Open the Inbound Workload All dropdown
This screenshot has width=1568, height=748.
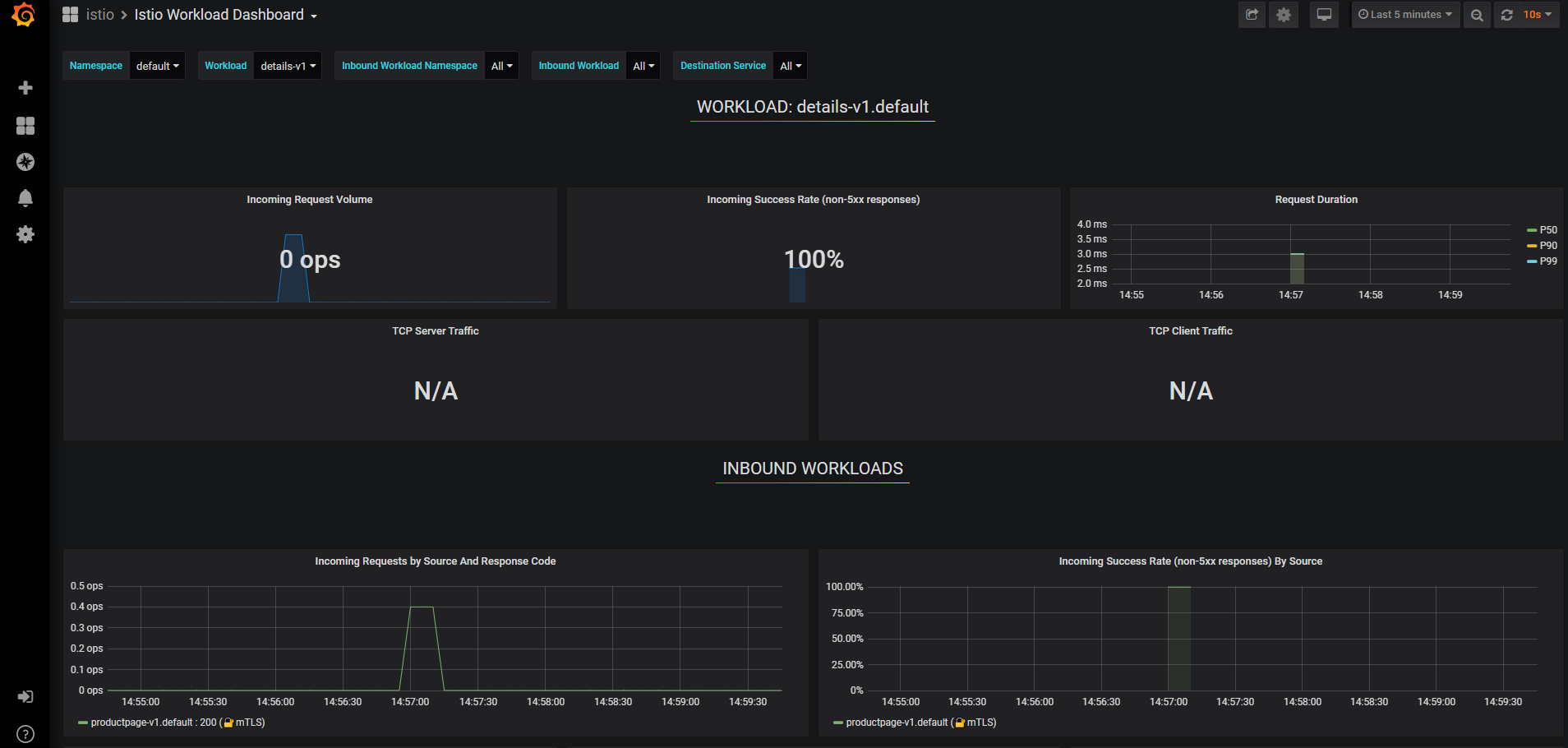pos(643,66)
